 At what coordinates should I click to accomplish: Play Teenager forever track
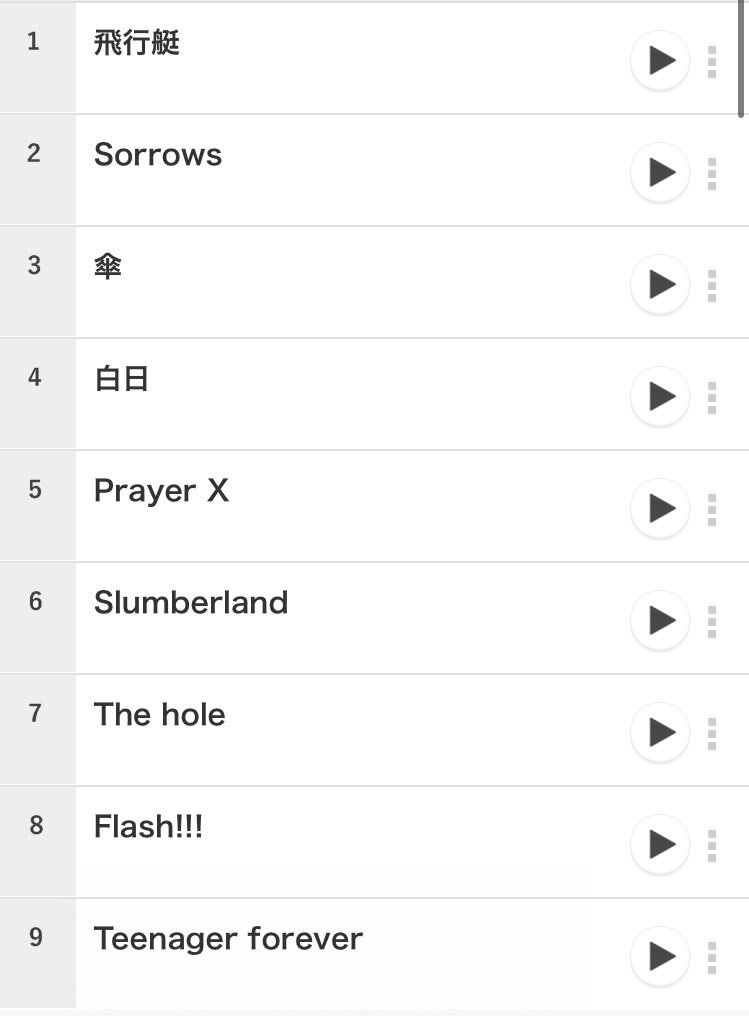pyautogui.click(x=660, y=956)
